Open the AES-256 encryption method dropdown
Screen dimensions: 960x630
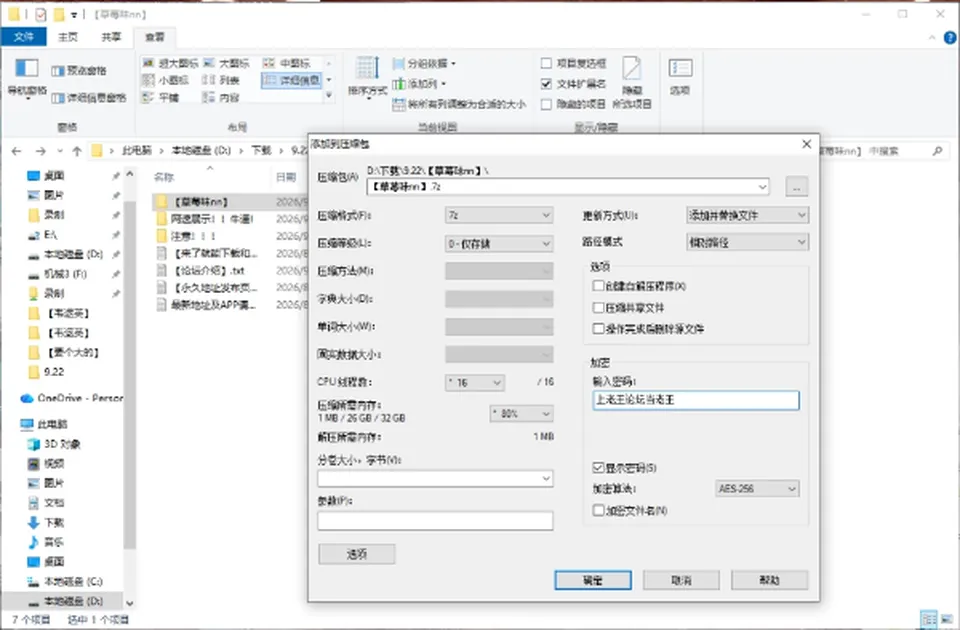coord(757,489)
